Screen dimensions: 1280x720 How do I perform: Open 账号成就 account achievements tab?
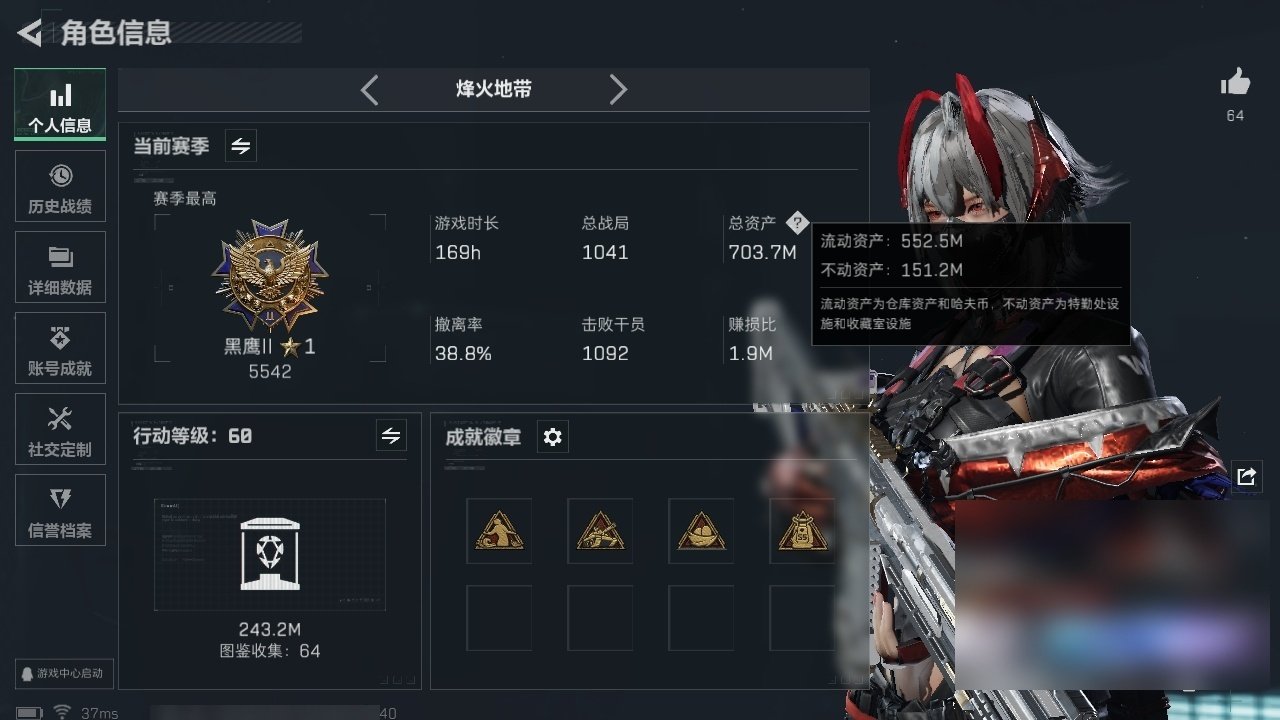pyautogui.click(x=60, y=348)
